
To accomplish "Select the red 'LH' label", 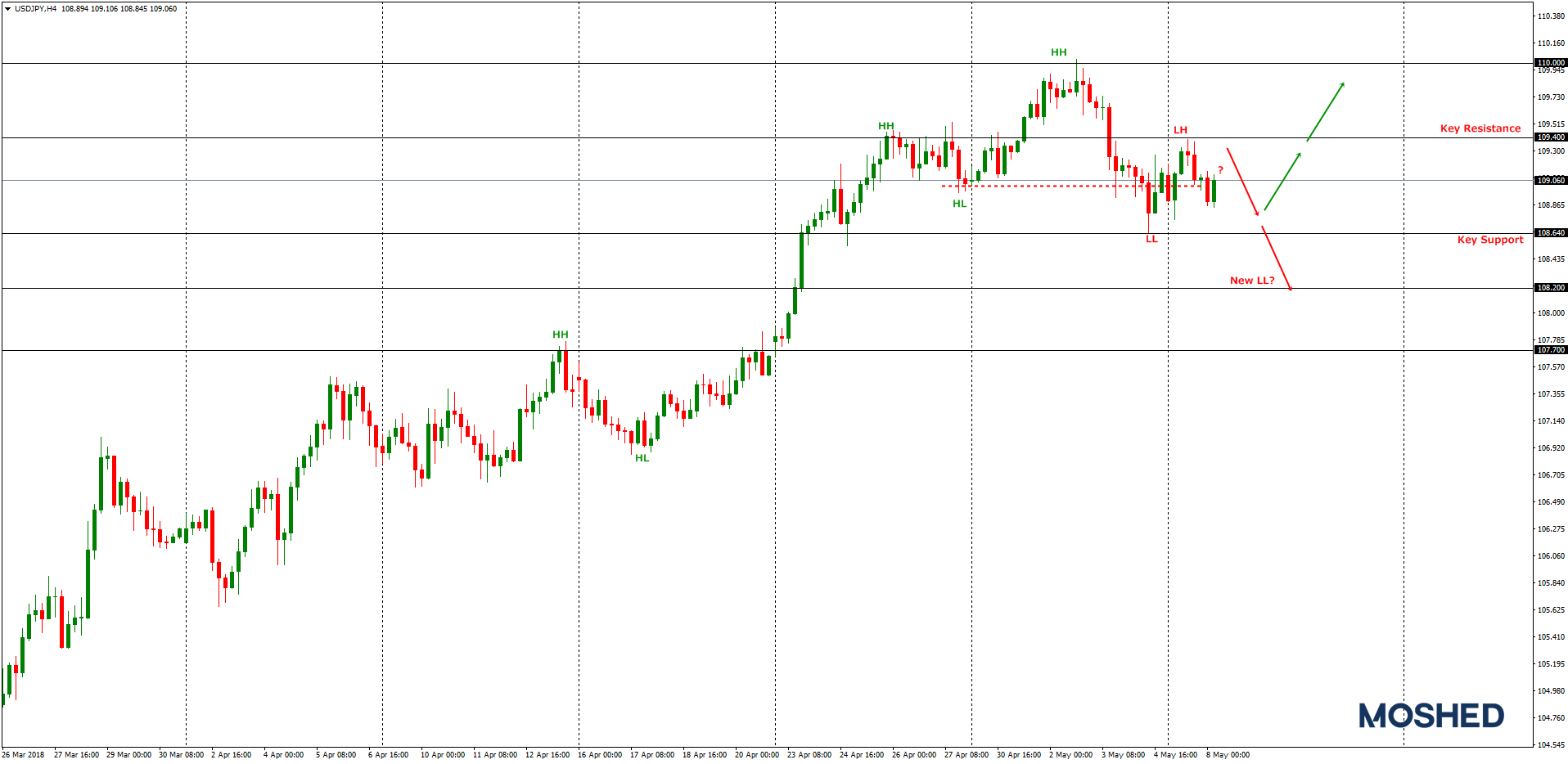I will pos(1179,130).
